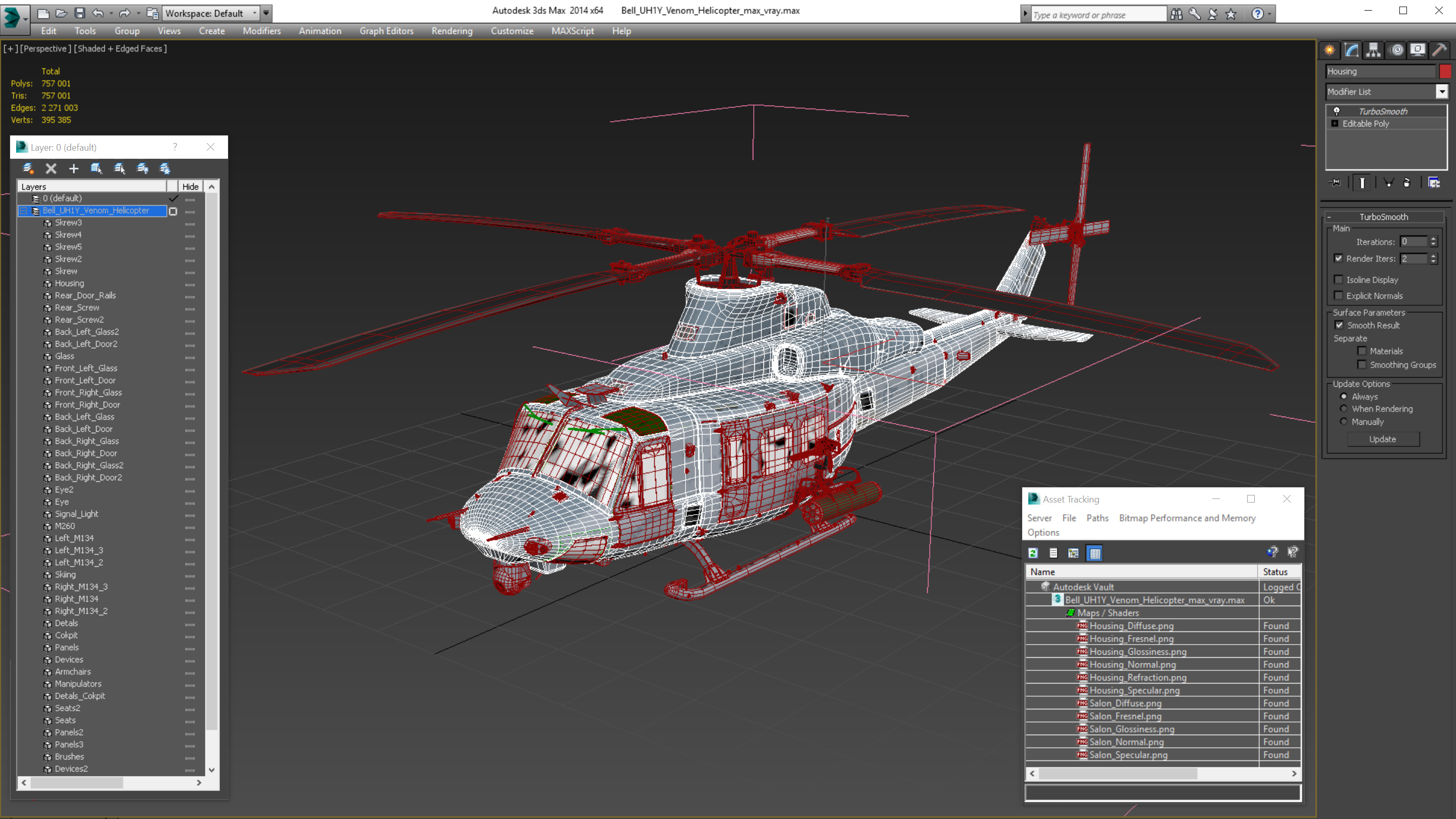The height and width of the screenshot is (819, 1456).
Task: Expand the Editable Poly plus sign
Action: coord(1335,123)
